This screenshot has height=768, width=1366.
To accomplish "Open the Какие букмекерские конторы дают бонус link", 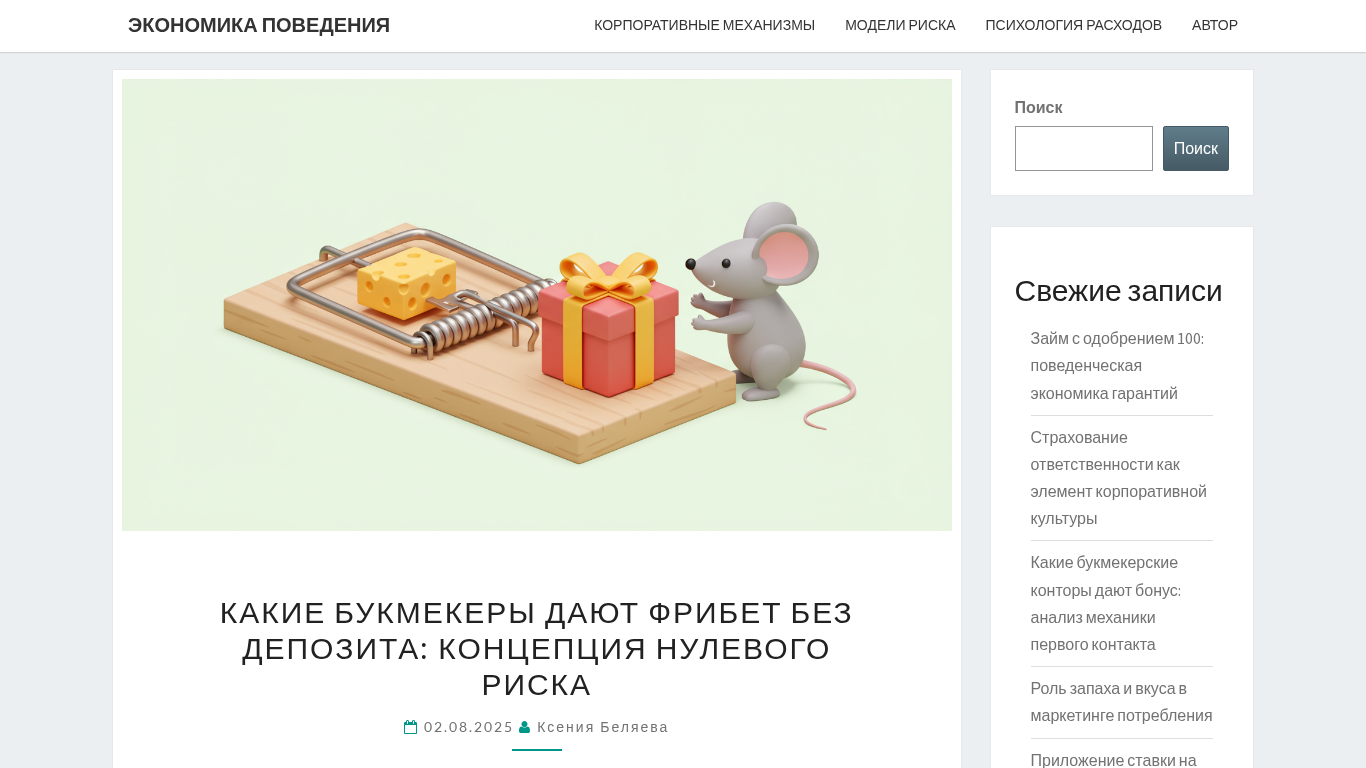I will [1106, 603].
